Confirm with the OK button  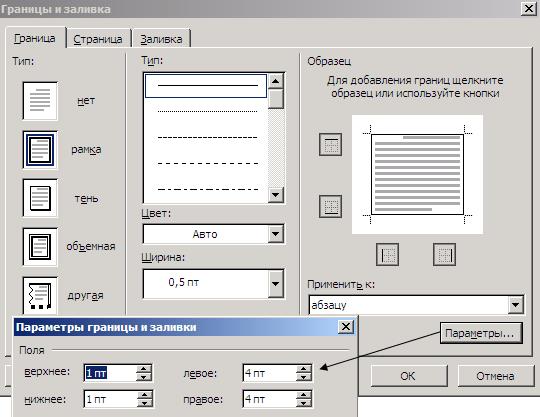(x=409, y=376)
